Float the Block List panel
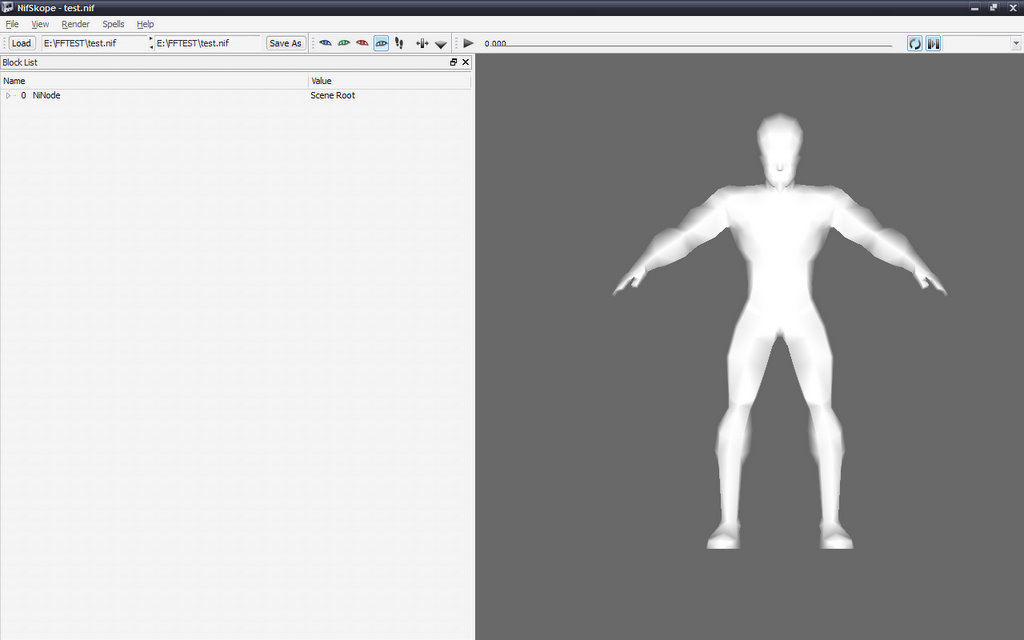The width and height of the screenshot is (1024, 640). pos(453,62)
